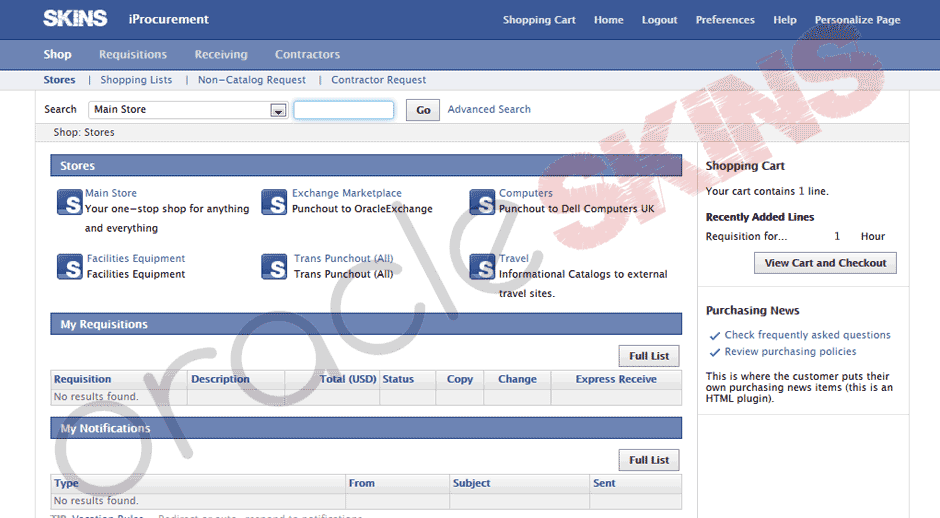Viewport: 940px width, 518px height.
Task: Show Full List of My Requisitions
Action: 649,356
